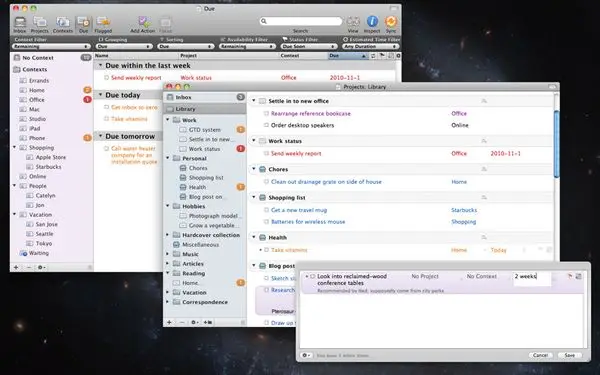Click the Projects window vertical scrollbar
Viewport: 600px width, 375px height.
[556, 143]
